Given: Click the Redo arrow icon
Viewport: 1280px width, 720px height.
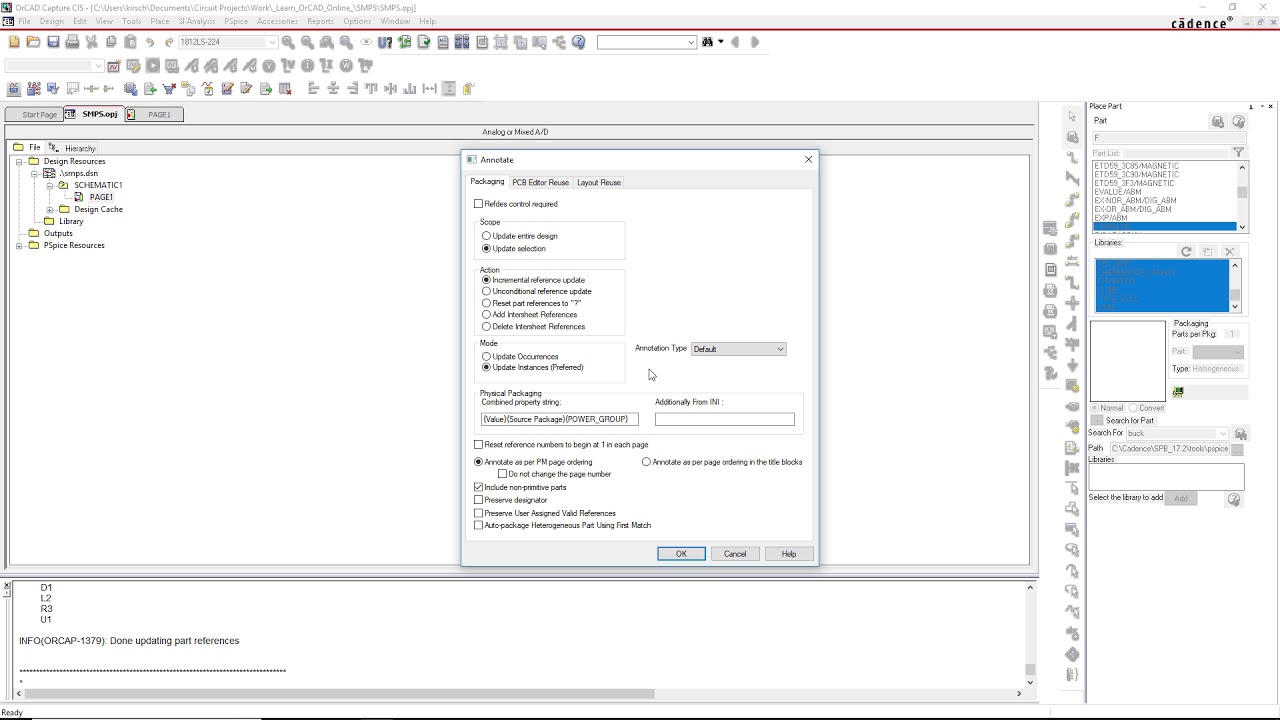Looking at the screenshot, I should (x=169, y=42).
